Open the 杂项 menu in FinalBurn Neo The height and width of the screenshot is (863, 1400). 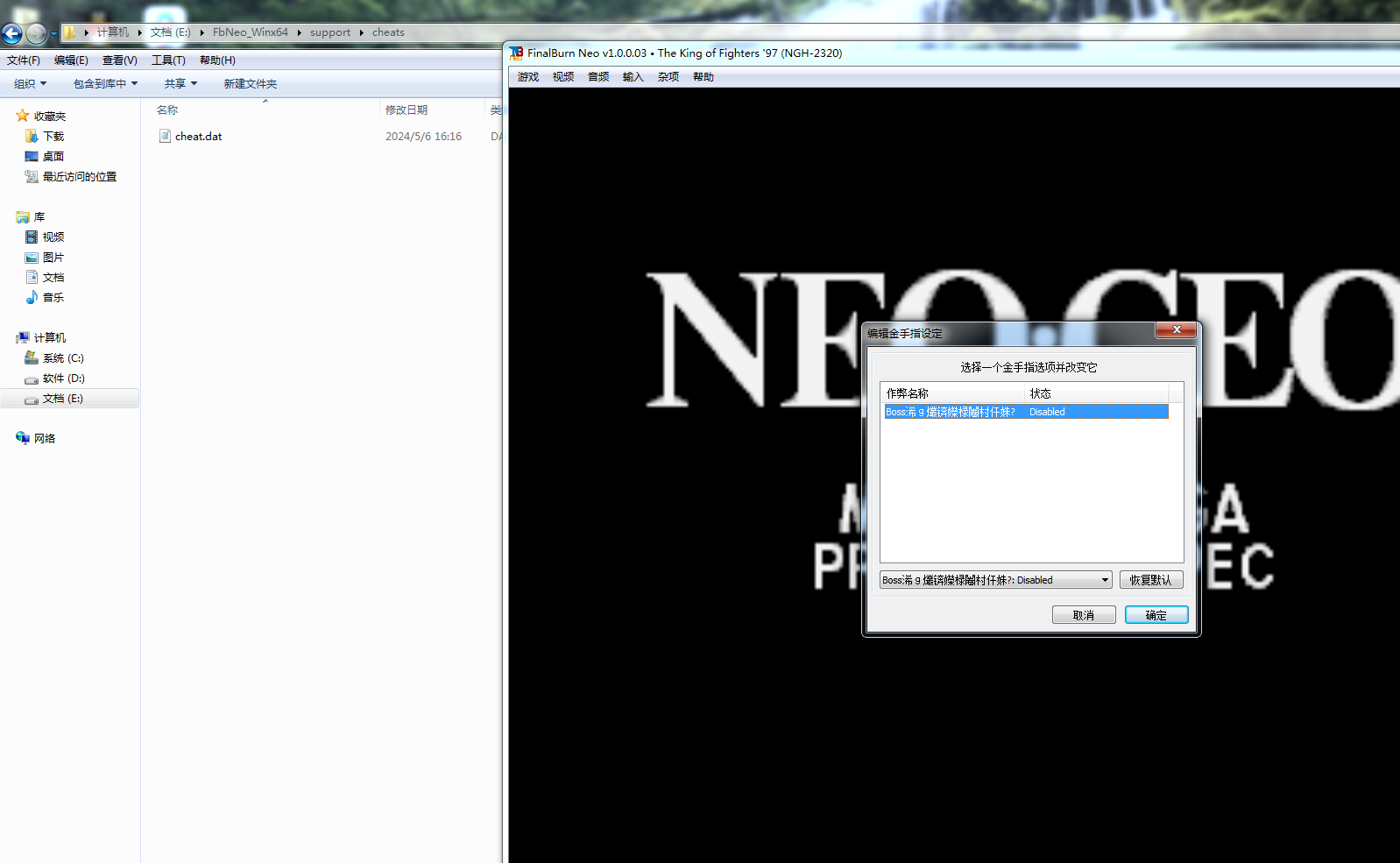click(668, 77)
